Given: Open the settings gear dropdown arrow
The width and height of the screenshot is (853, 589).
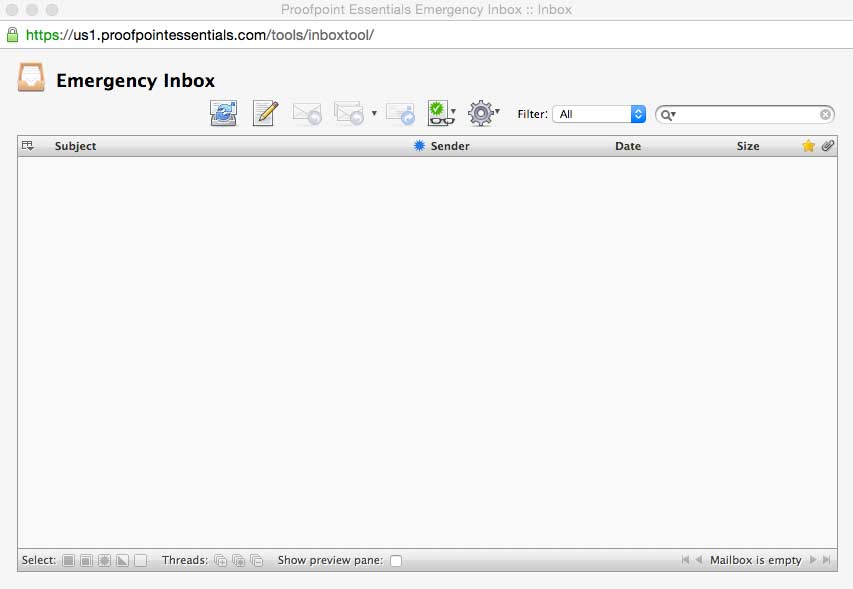Looking at the screenshot, I should click(496, 113).
